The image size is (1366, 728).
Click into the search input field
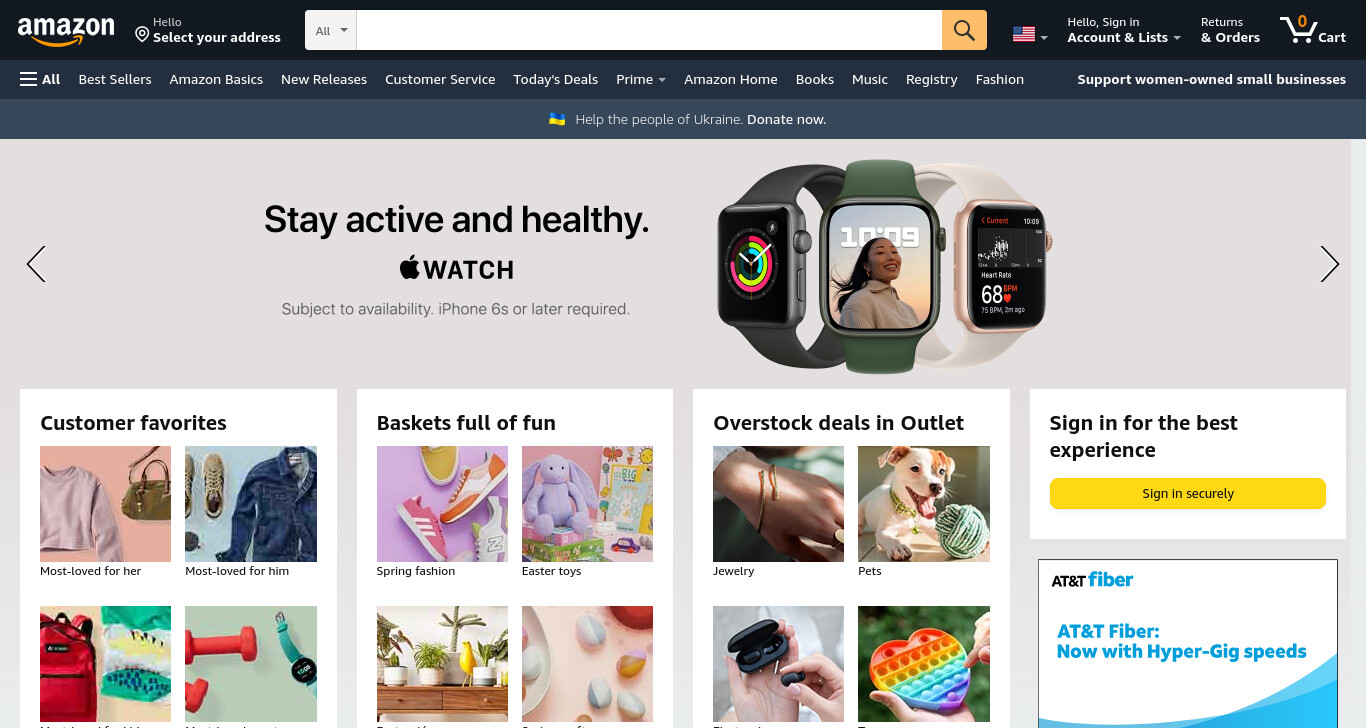649,30
